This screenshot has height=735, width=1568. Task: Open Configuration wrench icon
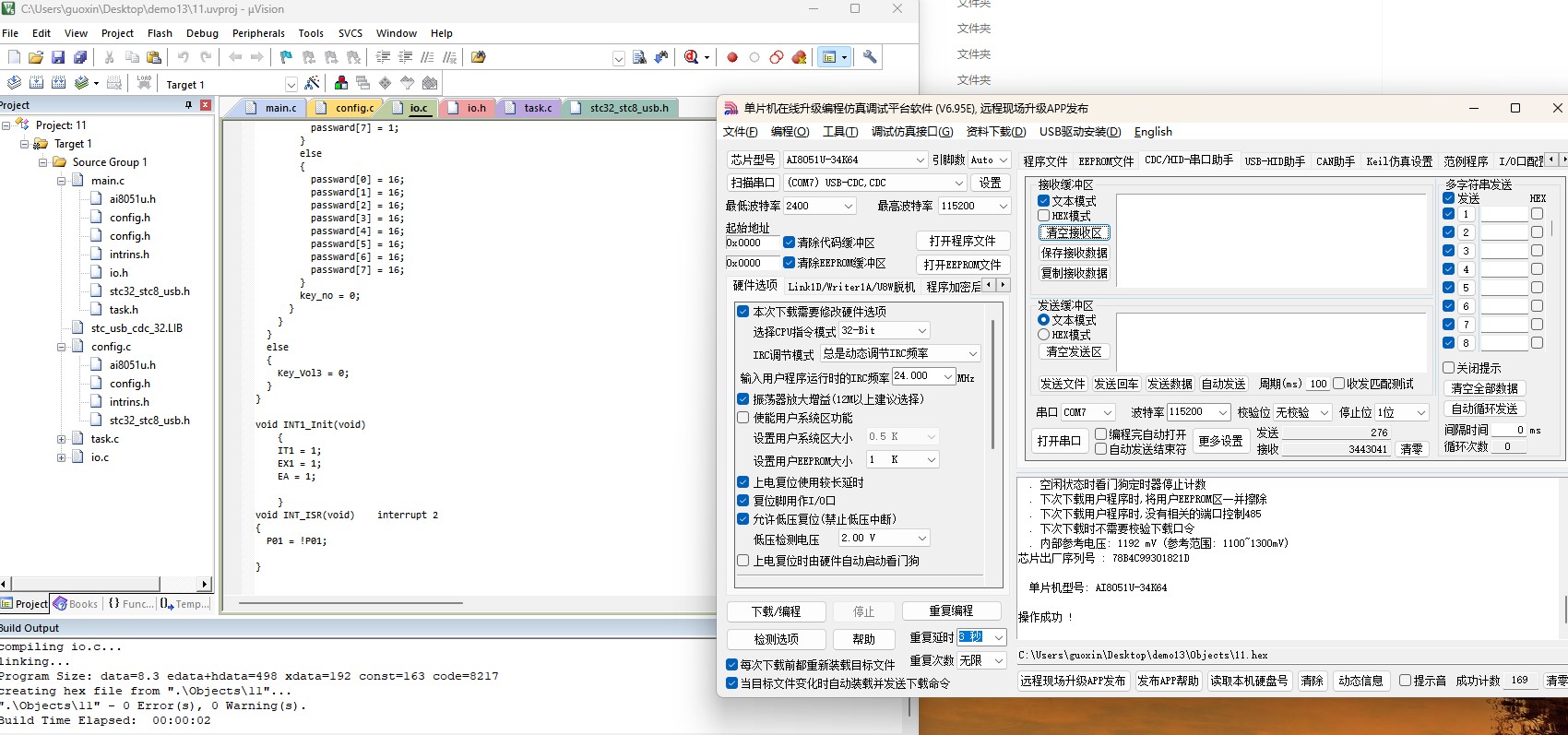(x=870, y=57)
